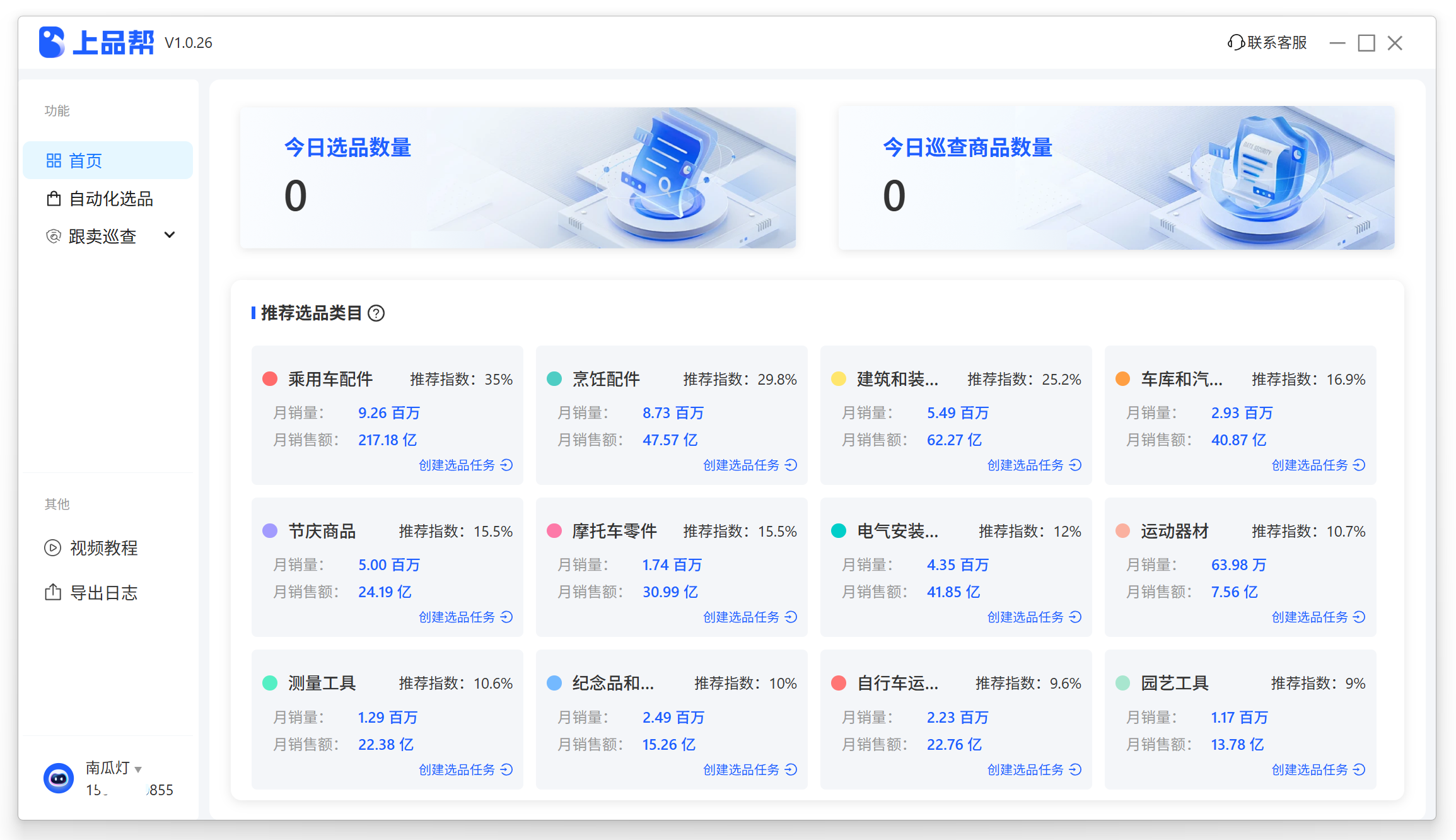Click the help icon beside 推荐选品类目
1456x840 pixels.
376,313
